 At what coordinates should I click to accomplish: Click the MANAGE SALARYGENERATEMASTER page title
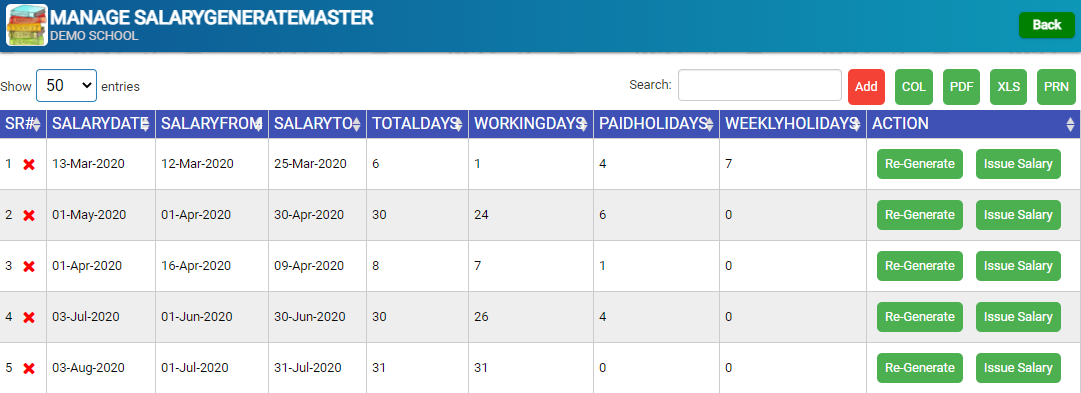[x=212, y=18]
